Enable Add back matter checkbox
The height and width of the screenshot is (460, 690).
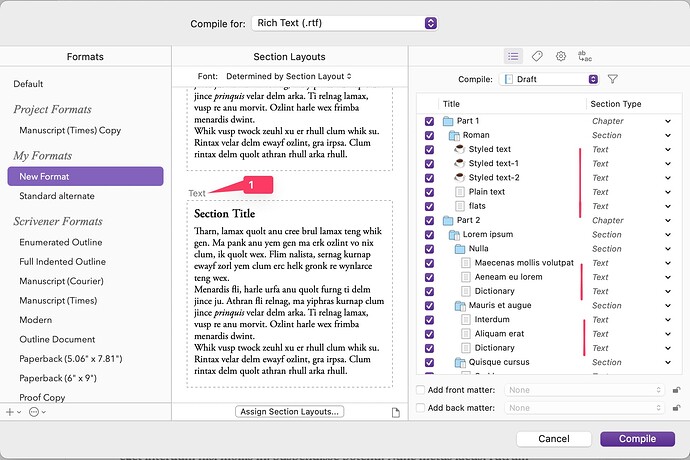coord(421,408)
